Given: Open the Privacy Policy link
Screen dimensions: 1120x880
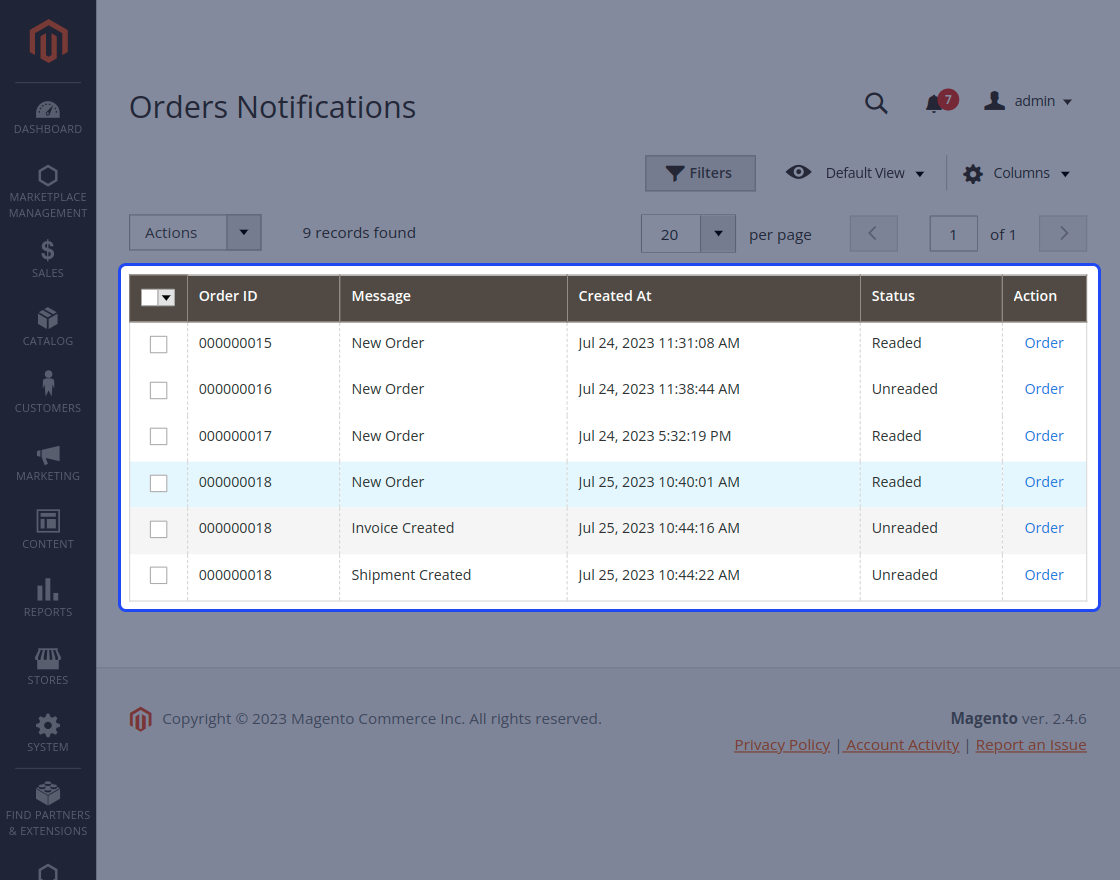Looking at the screenshot, I should [x=781, y=744].
